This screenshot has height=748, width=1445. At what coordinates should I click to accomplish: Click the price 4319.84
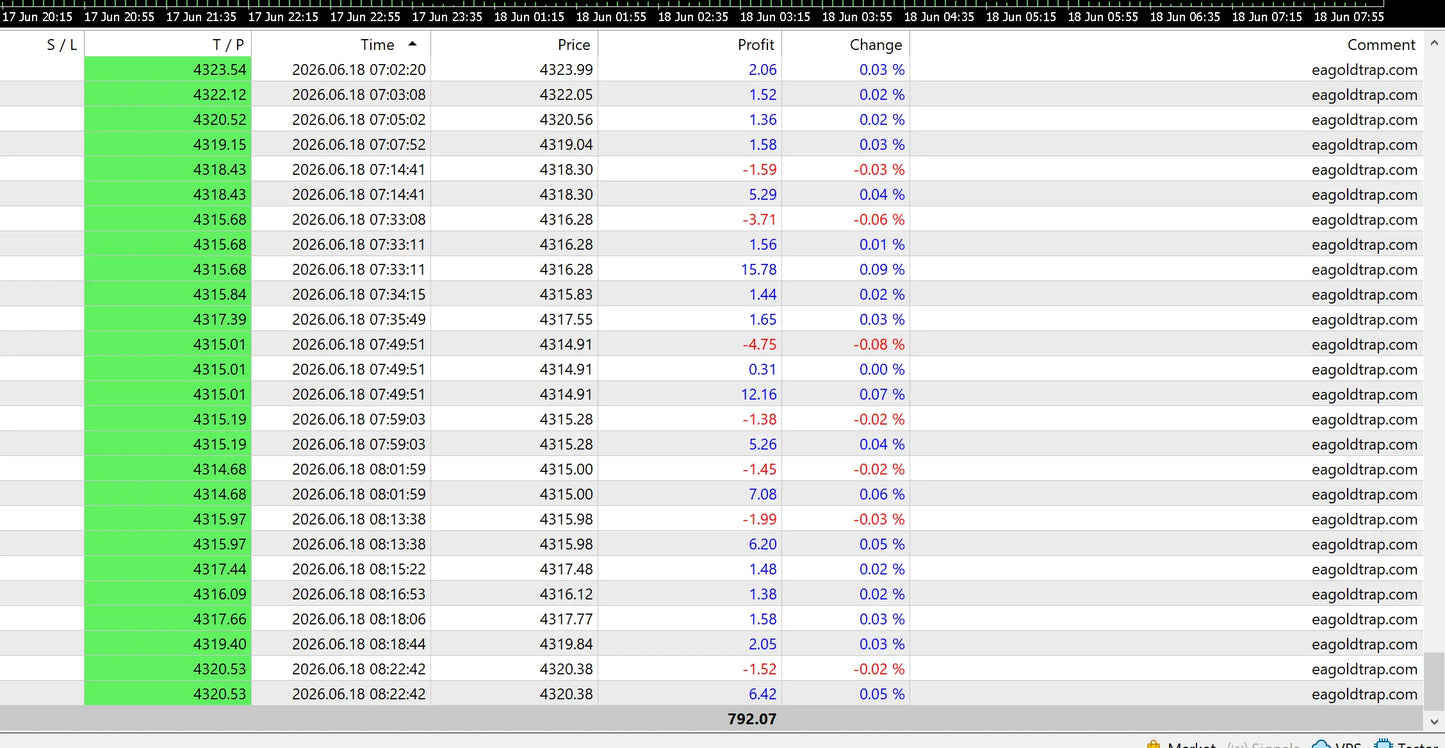pos(566,644)
